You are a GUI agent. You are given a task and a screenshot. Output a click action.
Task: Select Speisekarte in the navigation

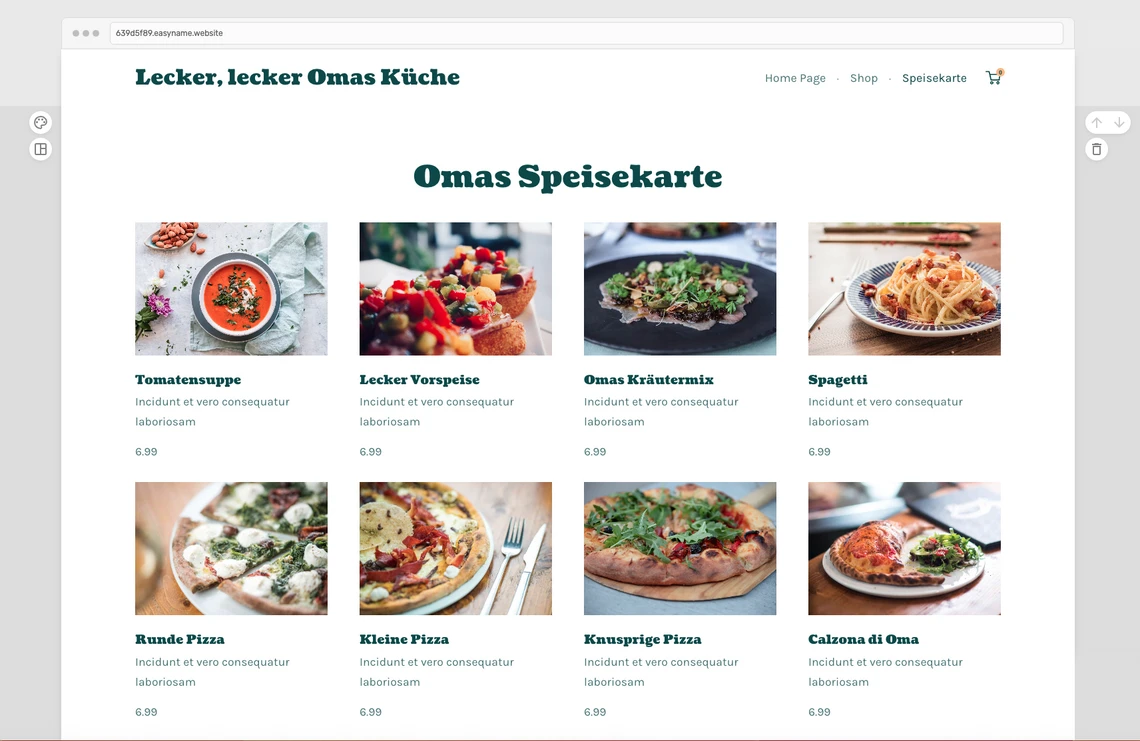pos(934,78)
